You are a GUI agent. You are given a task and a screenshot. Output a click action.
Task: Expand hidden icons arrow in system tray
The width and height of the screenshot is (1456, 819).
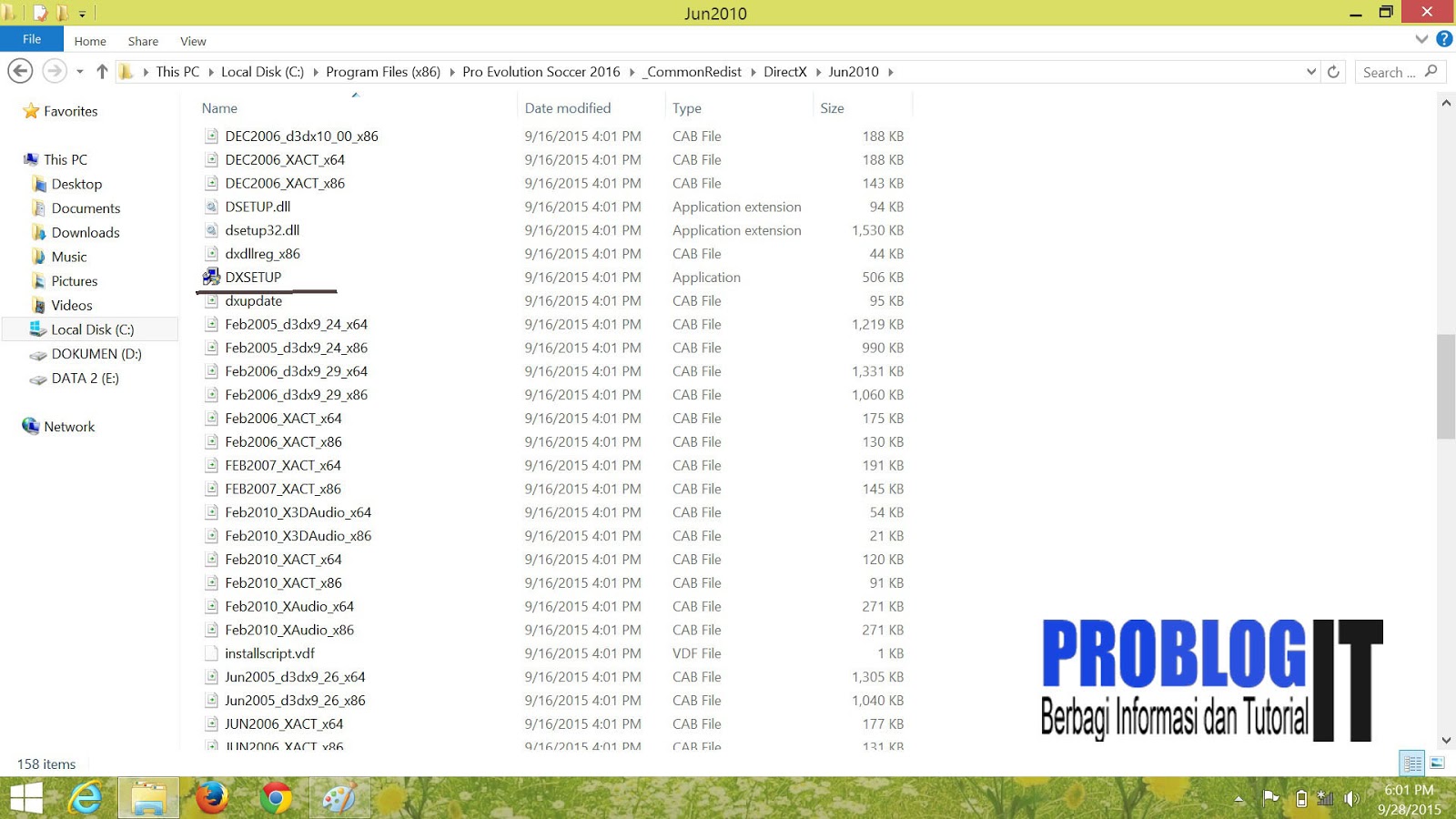(x=1239, y=798)
